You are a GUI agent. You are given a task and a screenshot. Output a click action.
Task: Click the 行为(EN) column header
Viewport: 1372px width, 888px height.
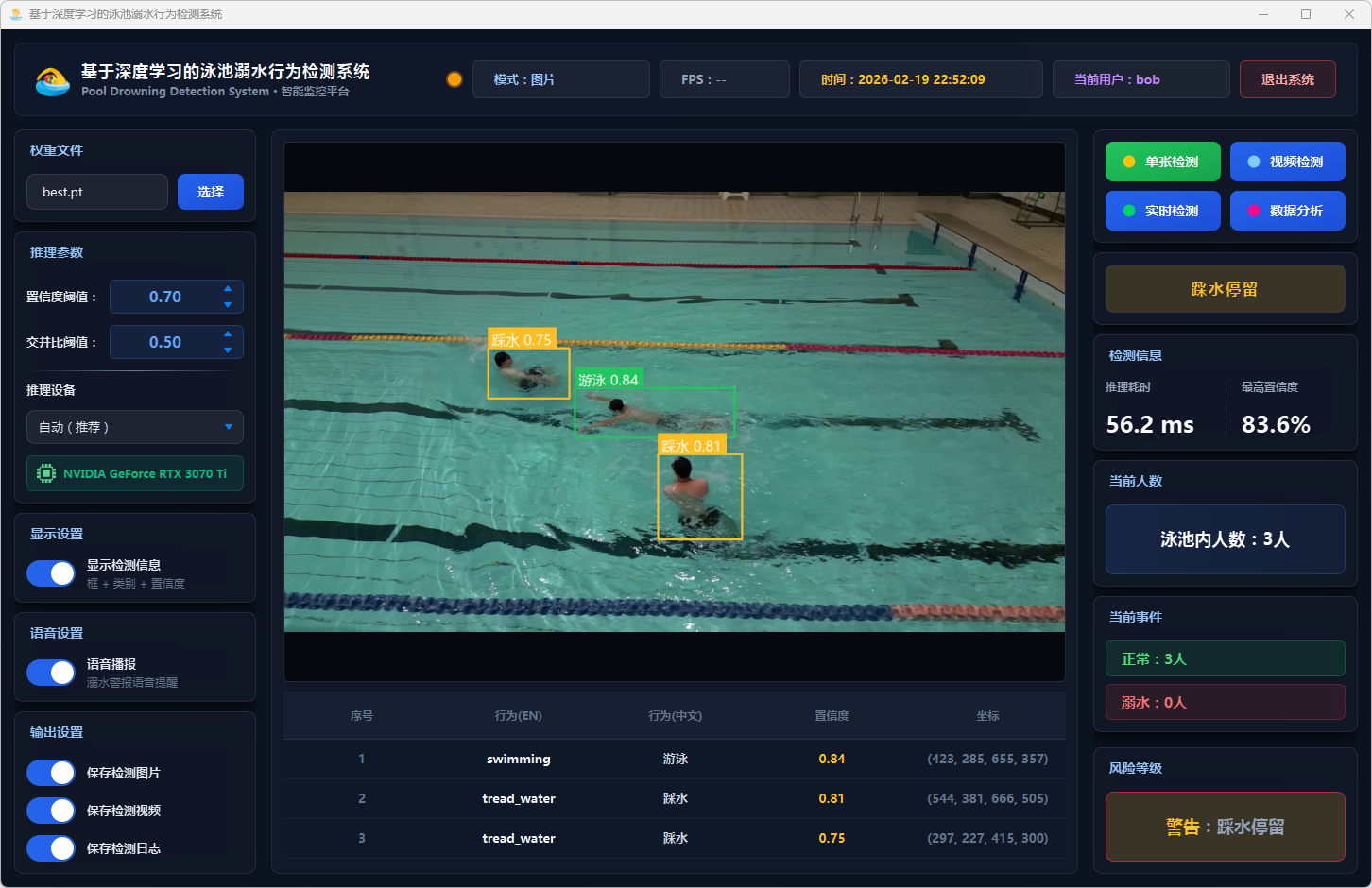[518, 716]
